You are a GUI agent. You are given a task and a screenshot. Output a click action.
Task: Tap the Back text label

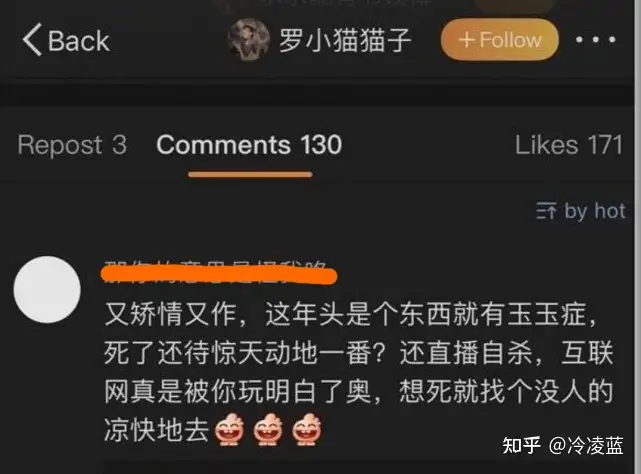(78, 41)
